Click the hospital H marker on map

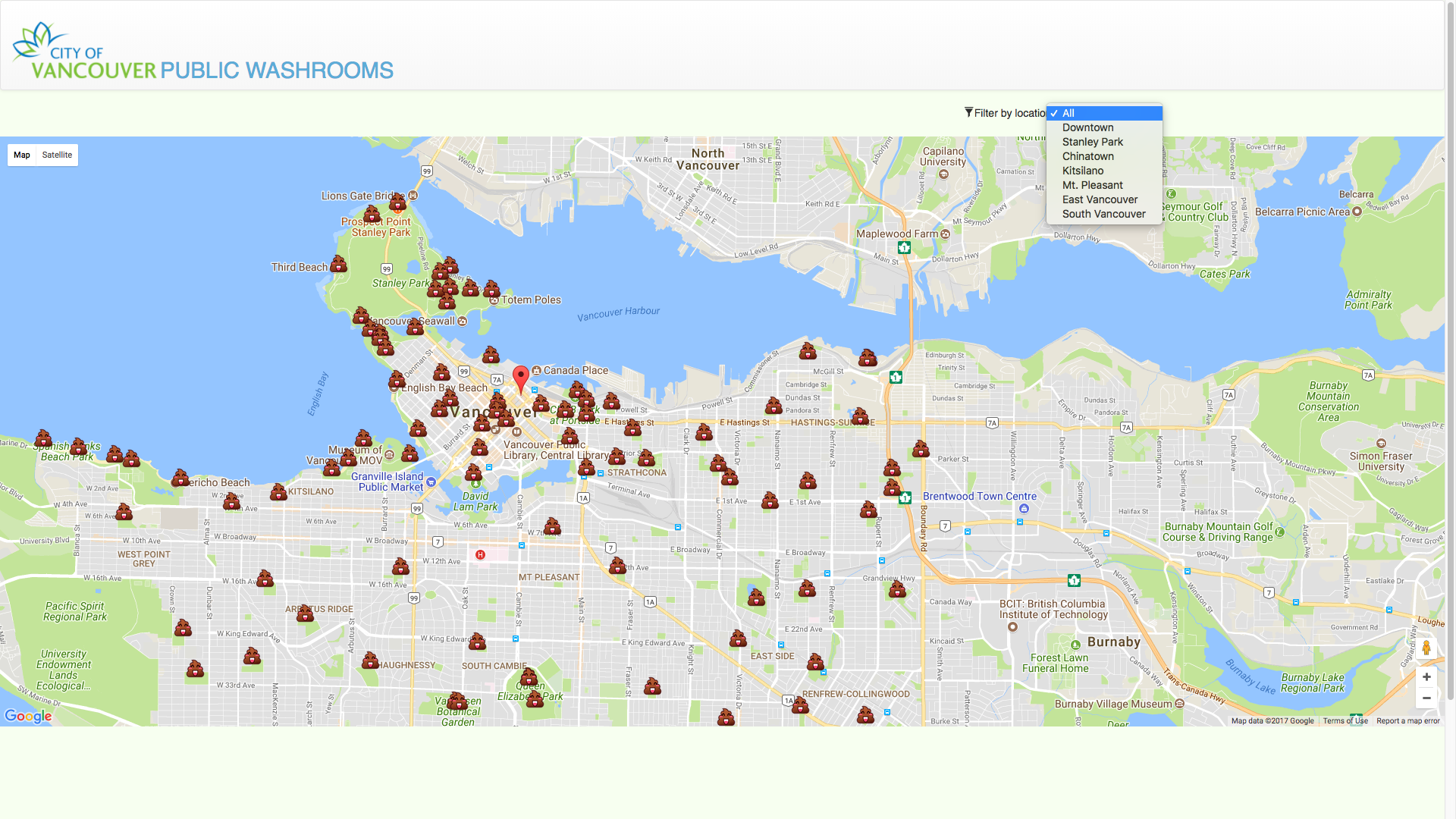(x=480, y=555)
